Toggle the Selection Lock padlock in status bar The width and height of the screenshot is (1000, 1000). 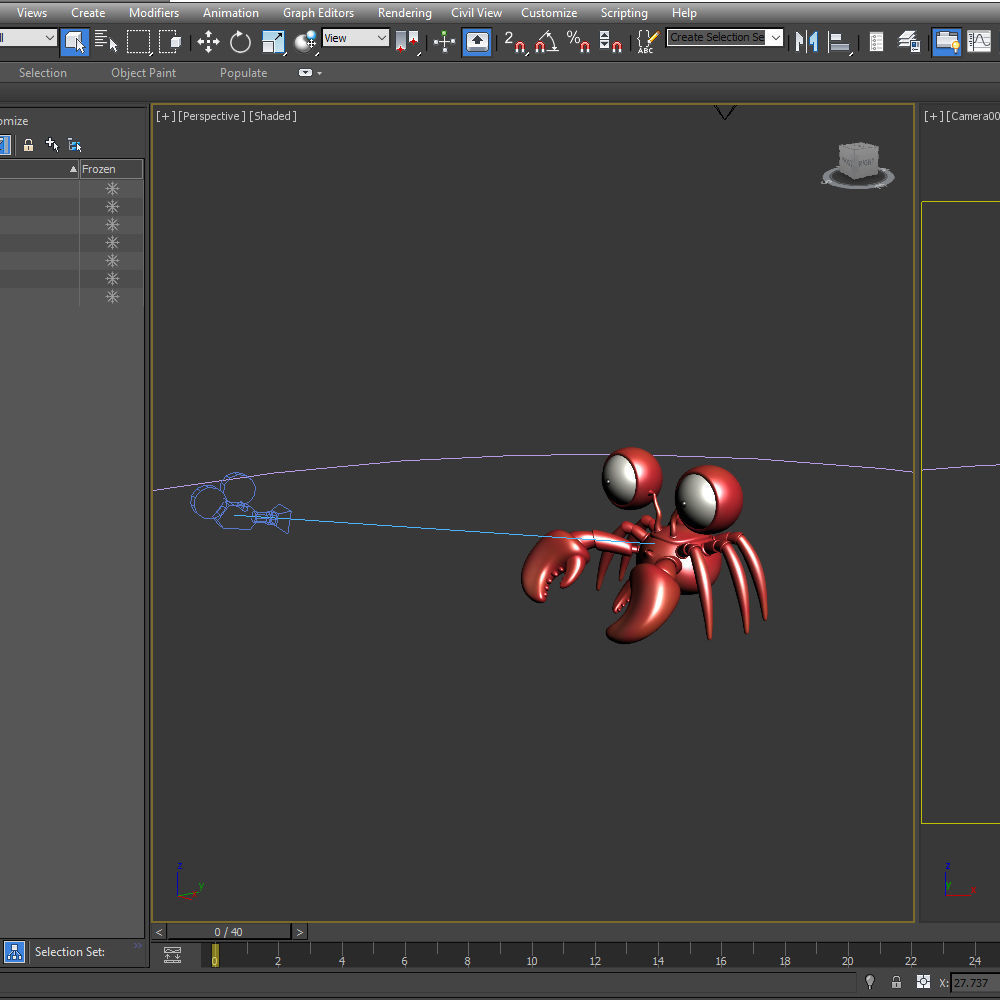pyautogui.click(x=896, y=982)
